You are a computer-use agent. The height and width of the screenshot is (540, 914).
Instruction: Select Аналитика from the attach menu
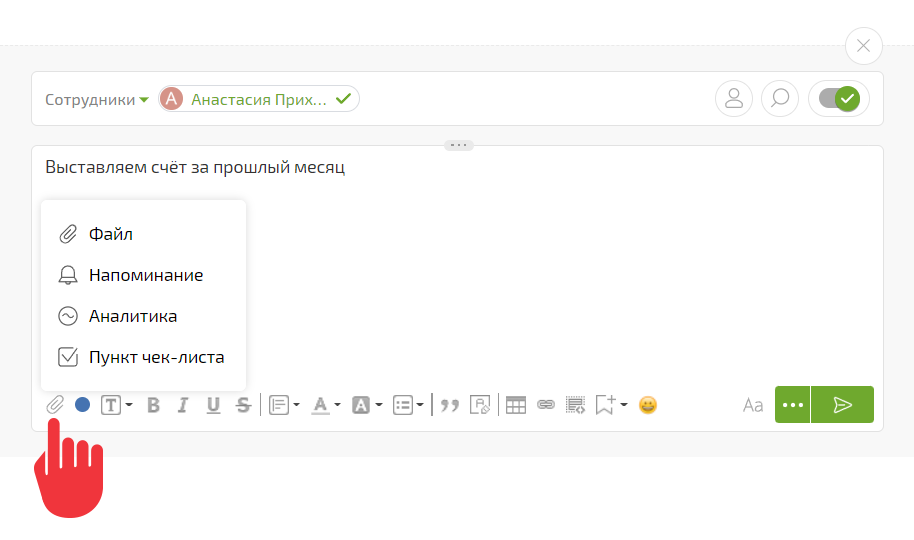pyautogui.click(x=143, y=316)
